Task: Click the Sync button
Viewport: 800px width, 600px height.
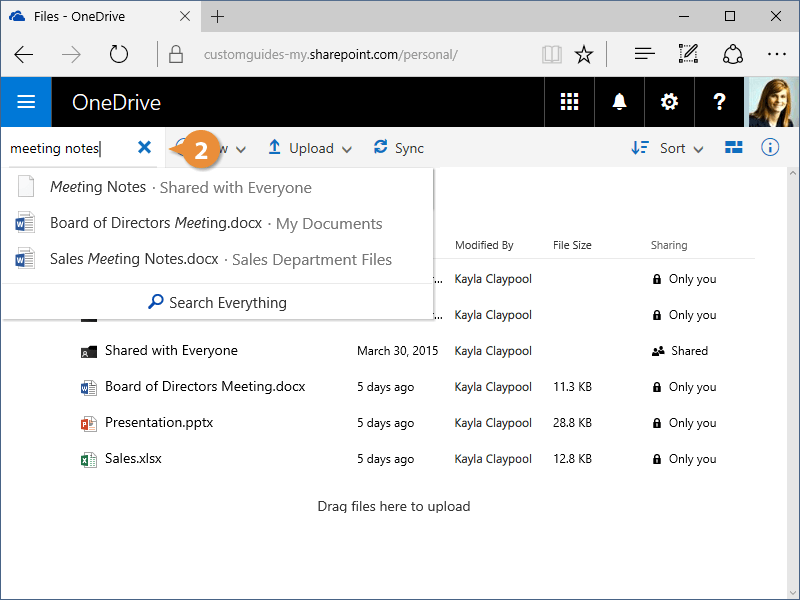Action: pos(398,148)
